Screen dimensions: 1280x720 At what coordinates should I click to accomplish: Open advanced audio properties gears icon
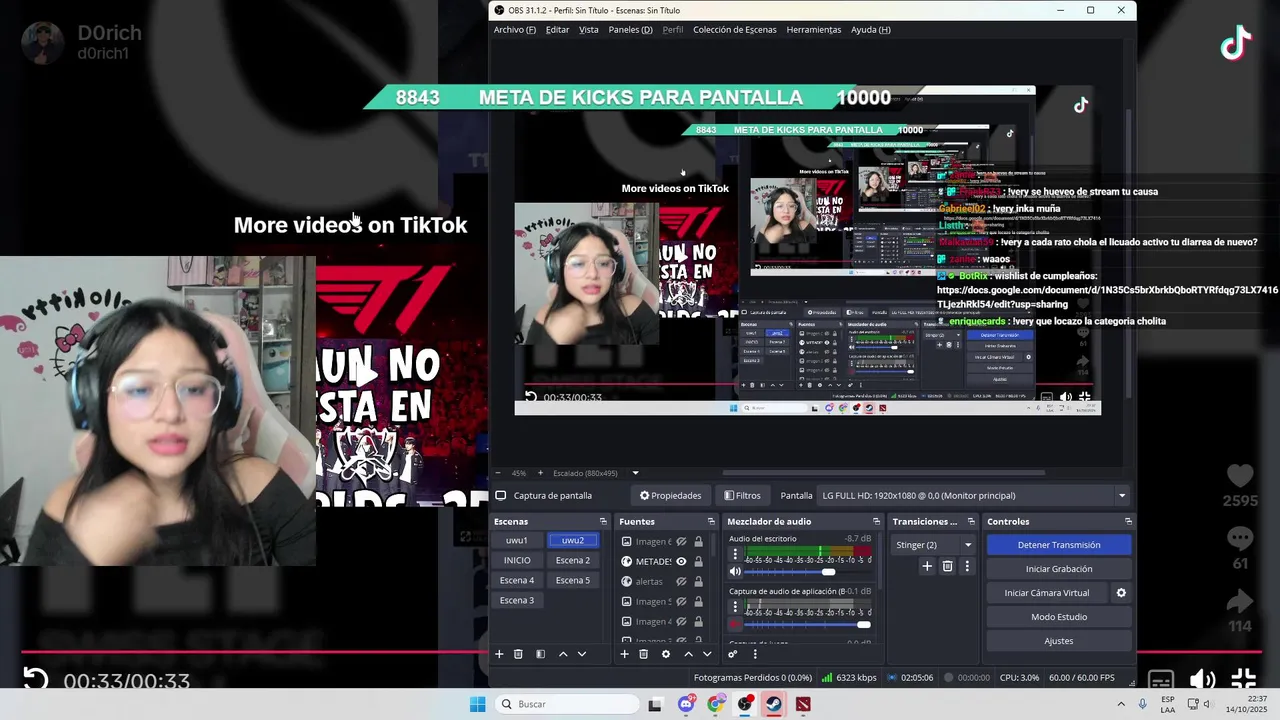pyautogui.click(x=733, y=654)
